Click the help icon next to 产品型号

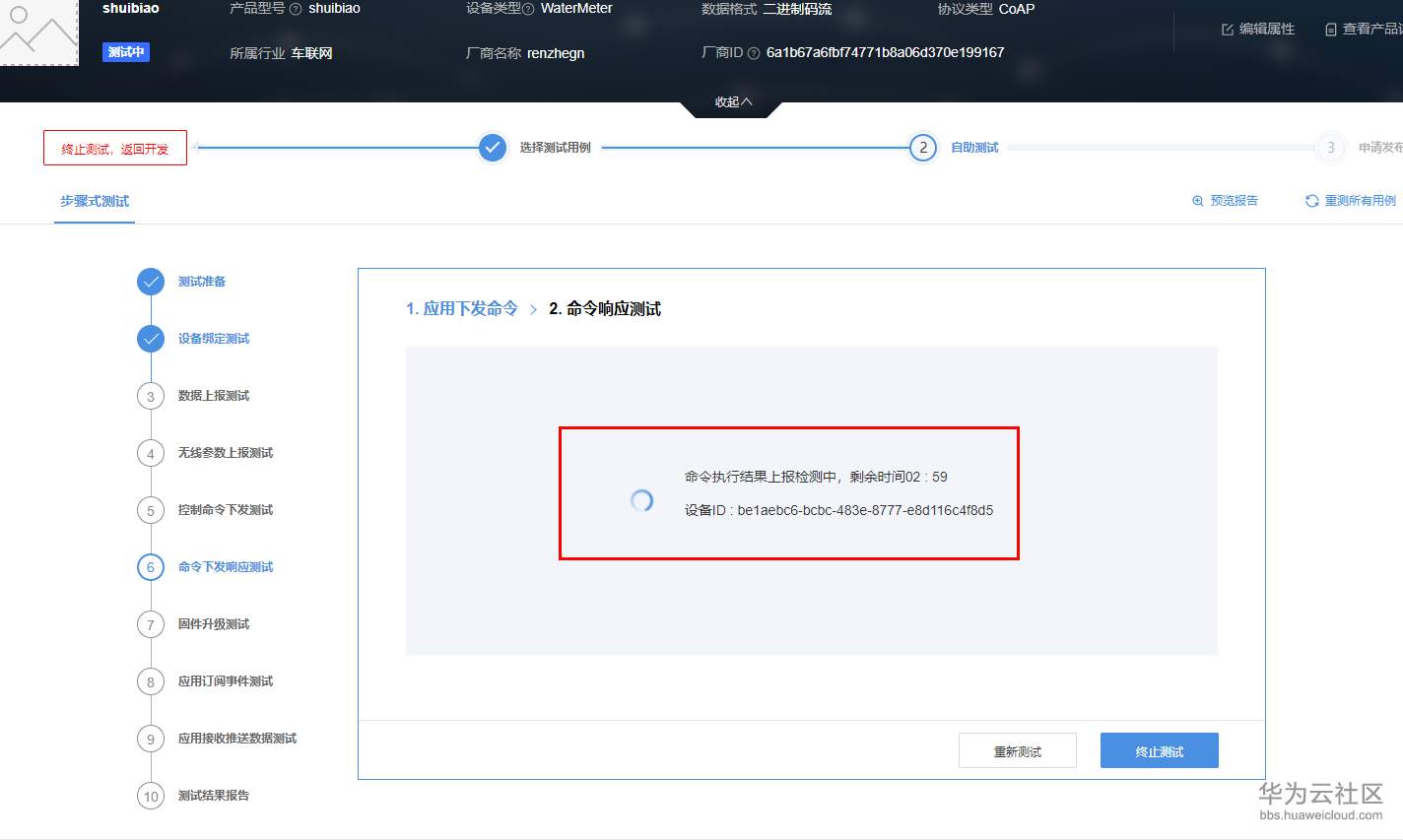[296, 9]
